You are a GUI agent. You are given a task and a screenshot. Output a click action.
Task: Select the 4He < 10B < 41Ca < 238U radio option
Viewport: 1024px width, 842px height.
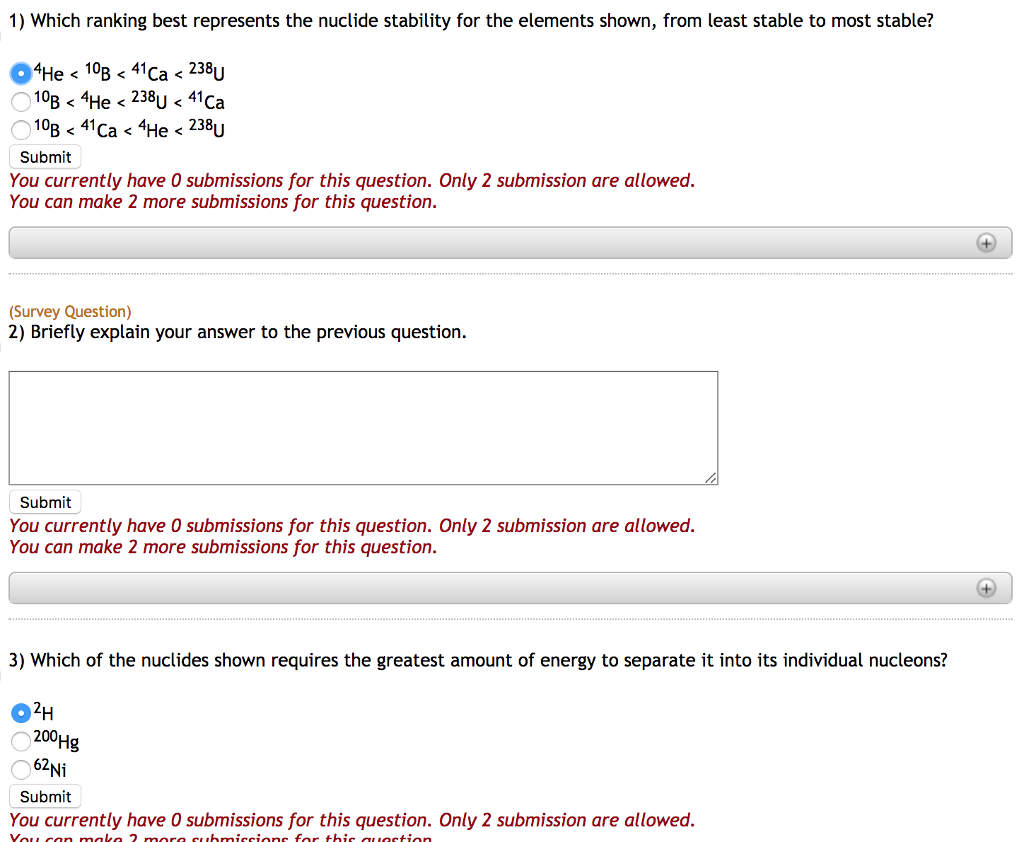[19, 73]
